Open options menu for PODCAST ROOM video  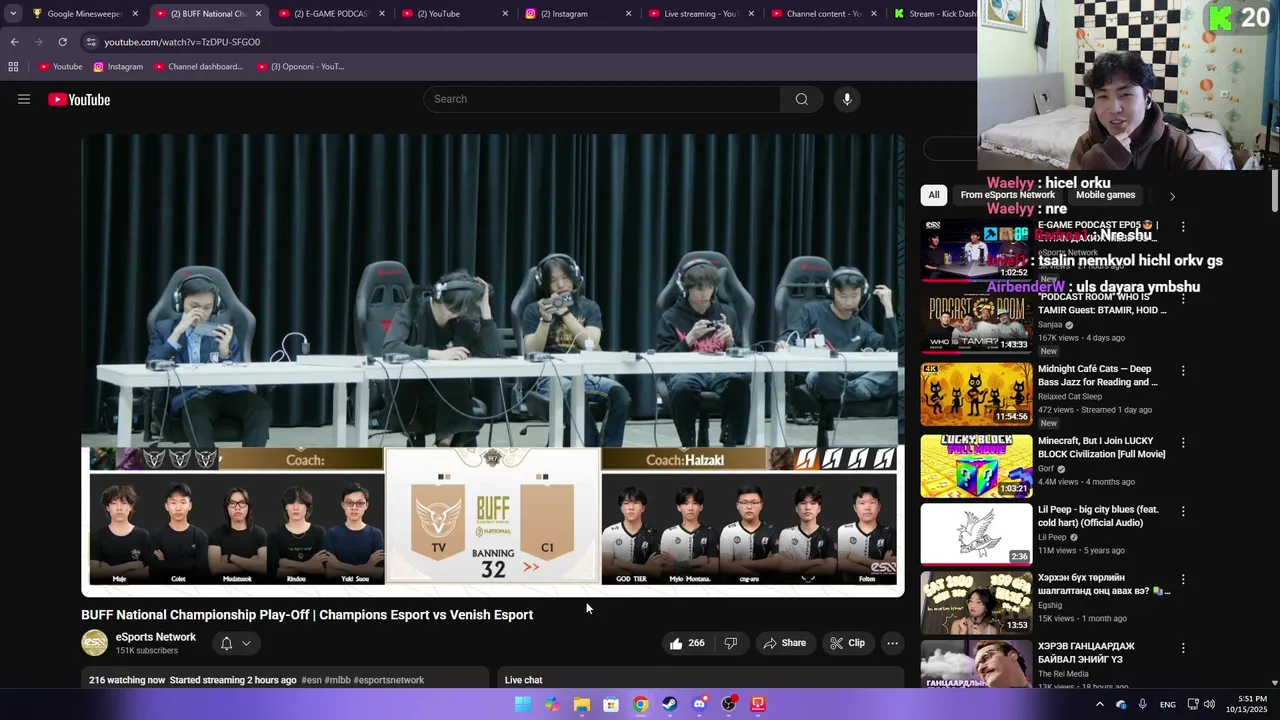[x=1183, y=299]
